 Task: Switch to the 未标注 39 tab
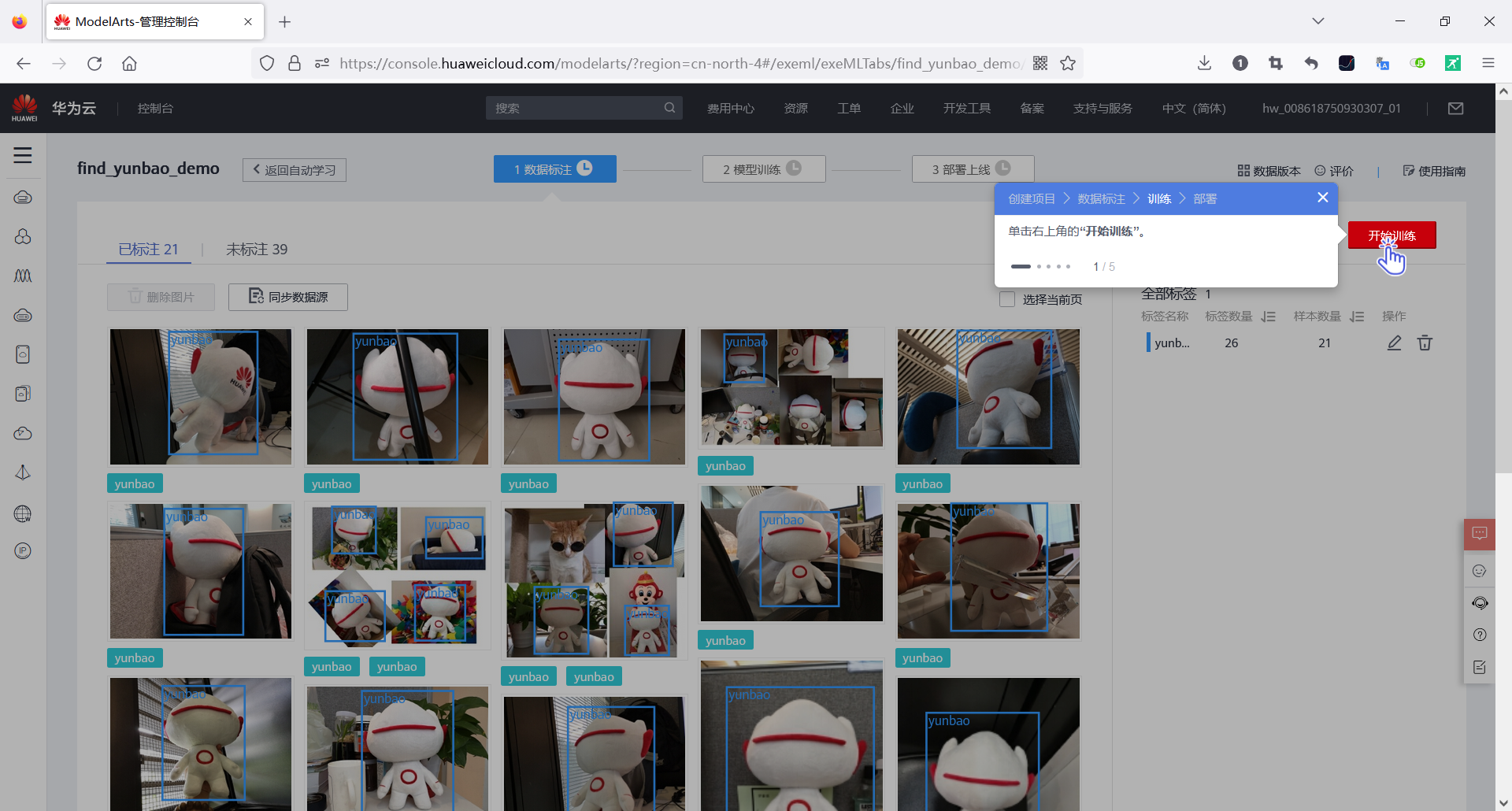[257, 250]
